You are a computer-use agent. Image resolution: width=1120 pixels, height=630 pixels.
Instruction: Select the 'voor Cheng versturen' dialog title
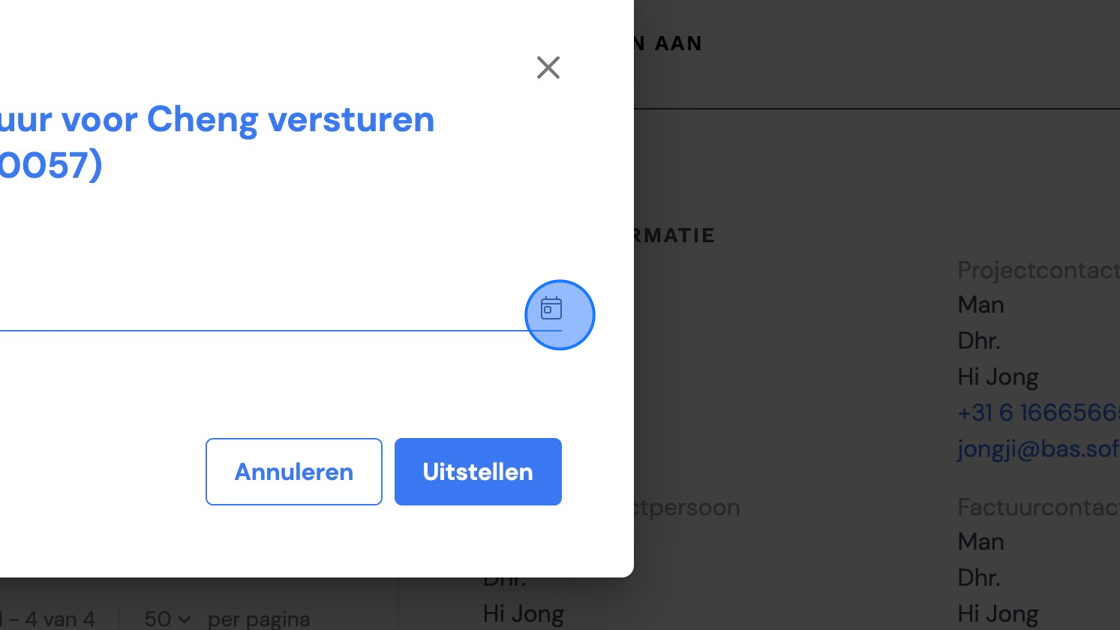(x=247, y=119)
